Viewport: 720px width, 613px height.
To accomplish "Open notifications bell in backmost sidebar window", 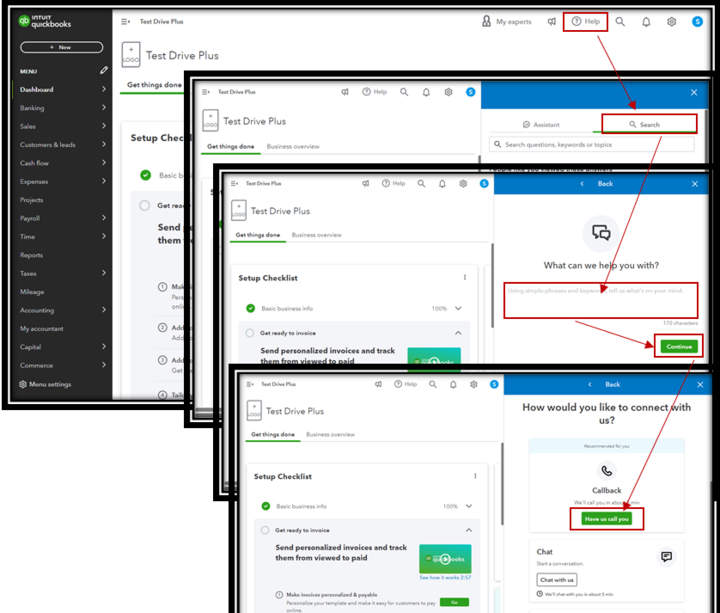I will [646, 22].
